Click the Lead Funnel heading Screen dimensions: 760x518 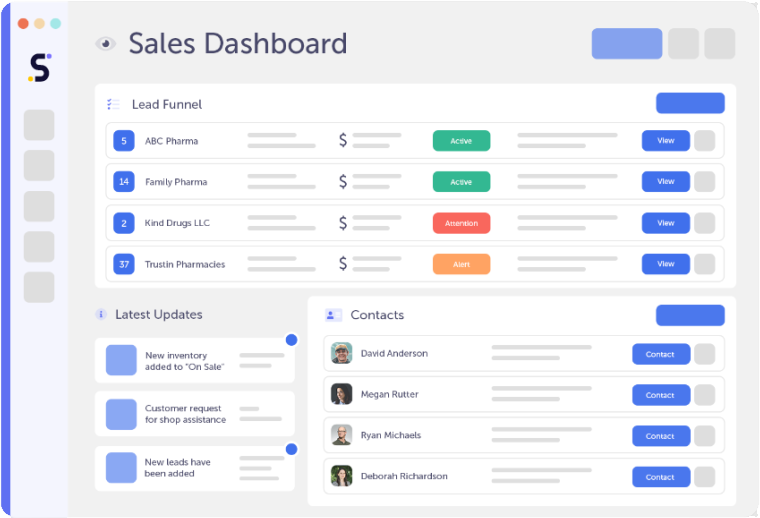click(167, 105)
